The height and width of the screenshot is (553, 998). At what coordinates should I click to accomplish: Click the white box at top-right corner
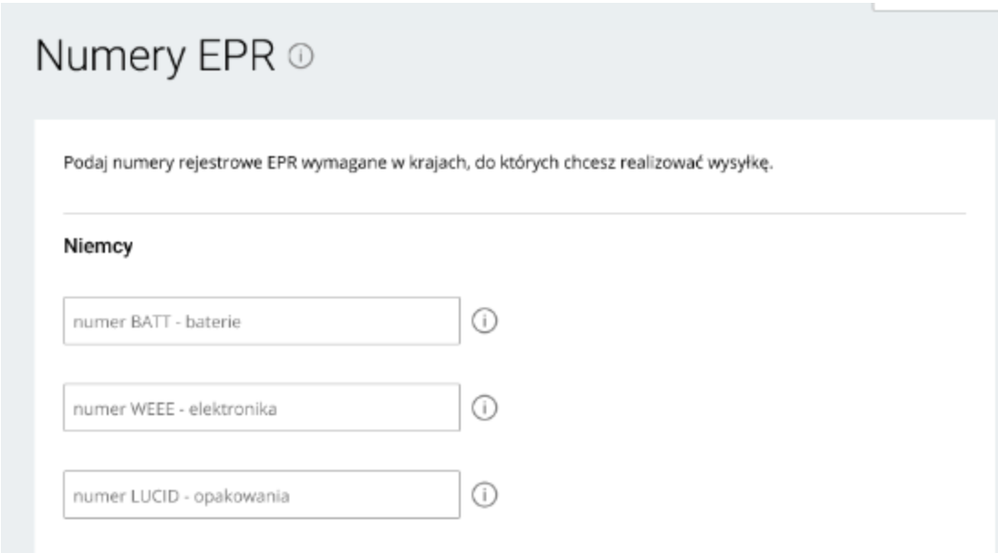click(x=934, y=5)
